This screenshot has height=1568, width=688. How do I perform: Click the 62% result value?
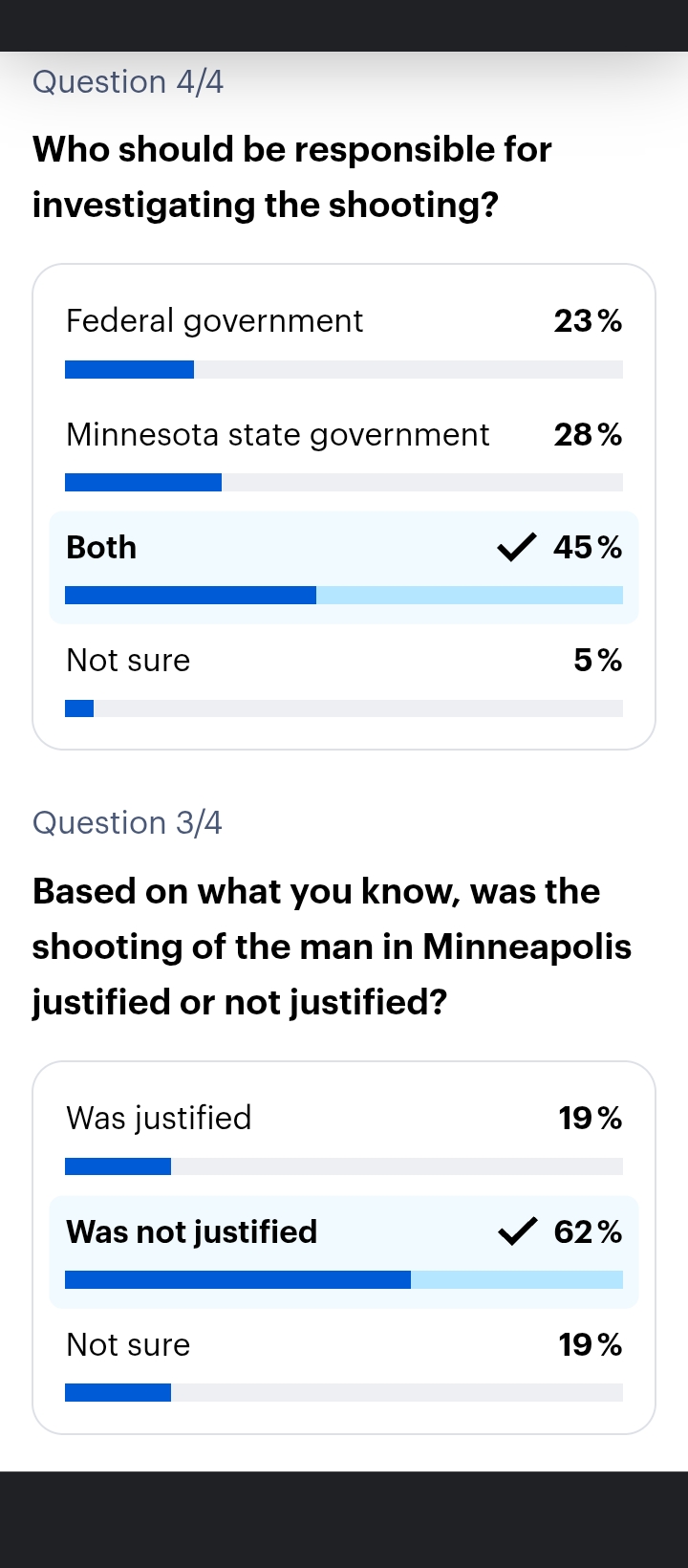coord(588,1231)
